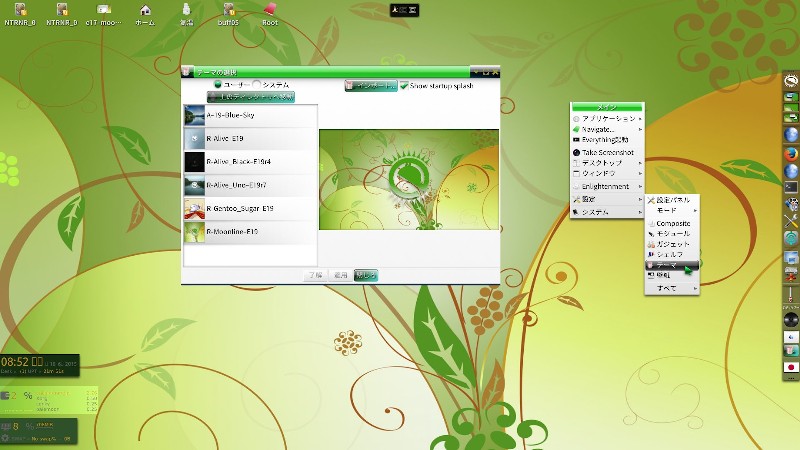Select the A-19-Blue-Sky theme
The width and height of the screenshot is (800, 450).
point(250,115)
